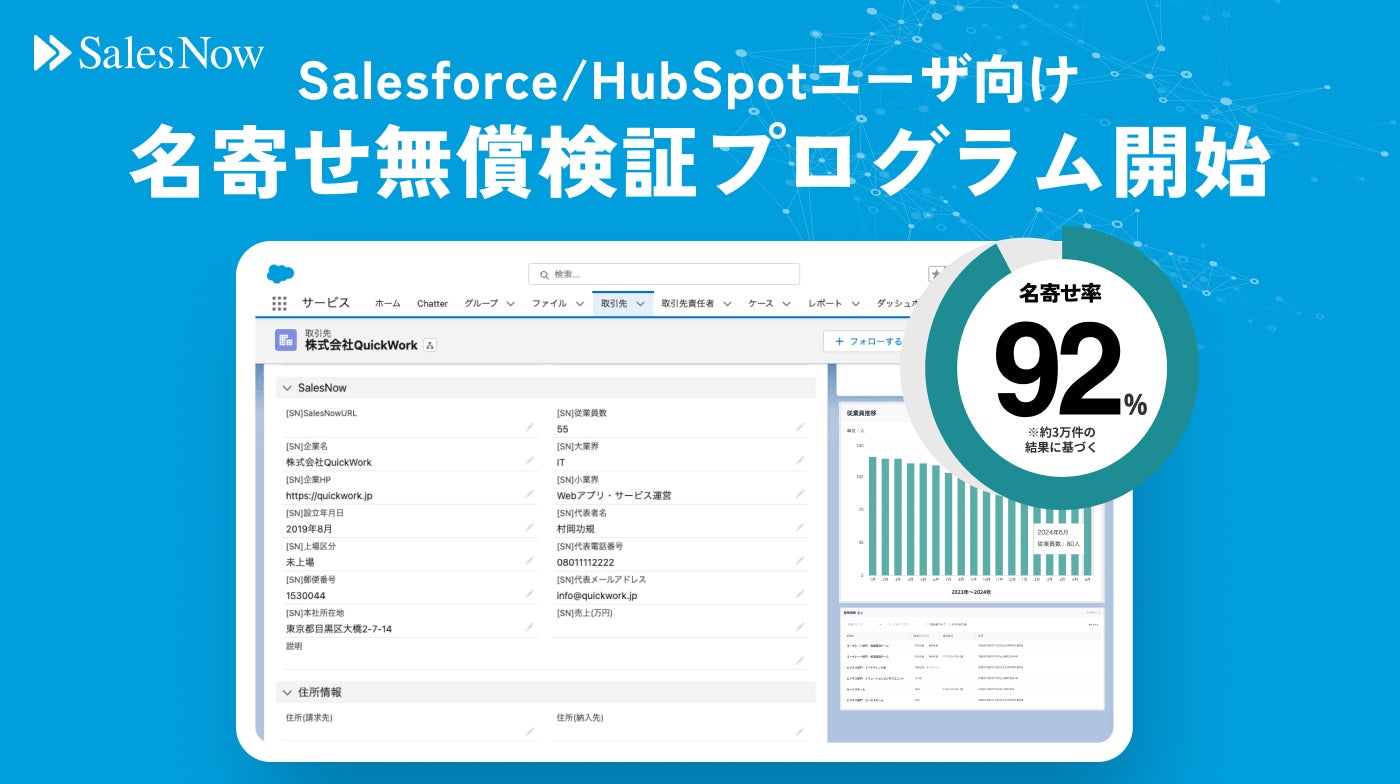Click the 2019年8月 founding date value
Screen dimensions: 1400x784
coord(309,528)
